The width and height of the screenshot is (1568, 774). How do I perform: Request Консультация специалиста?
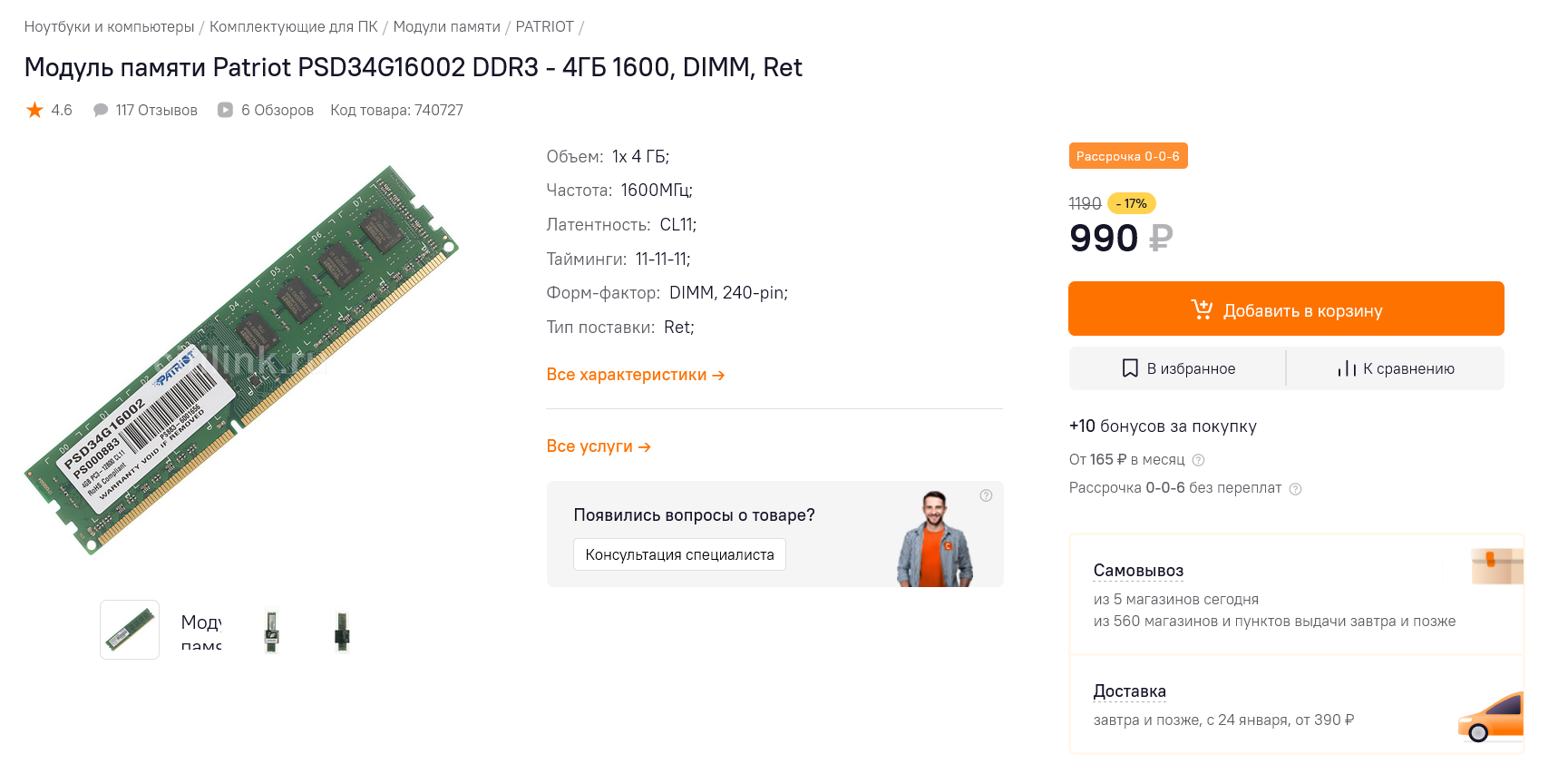(x=679, y=554)
